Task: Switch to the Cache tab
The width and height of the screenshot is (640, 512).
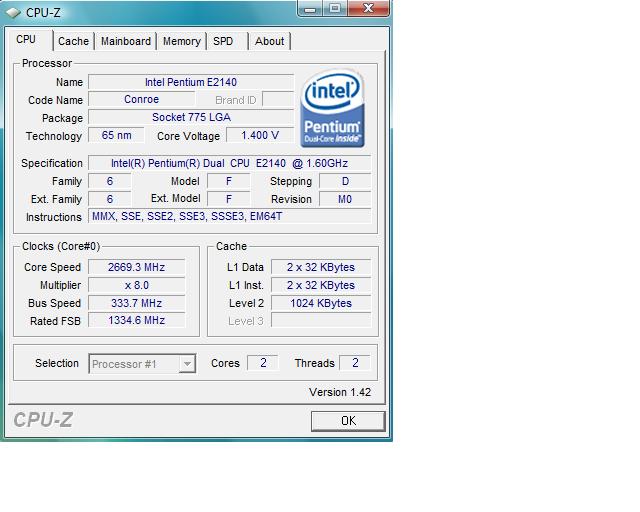Action: coord(73,41)
